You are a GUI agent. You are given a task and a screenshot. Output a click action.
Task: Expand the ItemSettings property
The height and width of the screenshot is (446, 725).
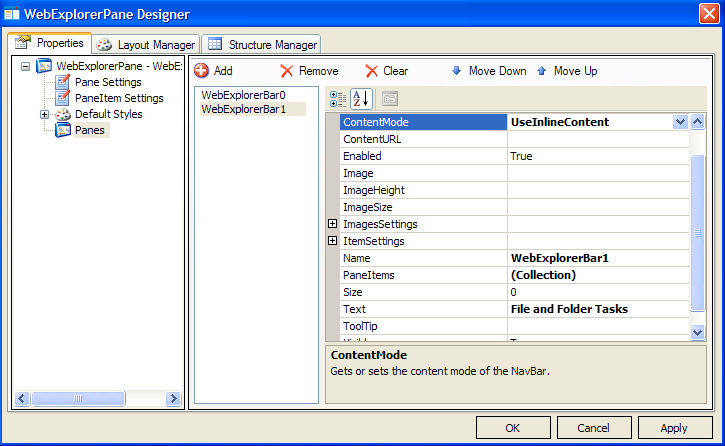click(x=333, y=241)
